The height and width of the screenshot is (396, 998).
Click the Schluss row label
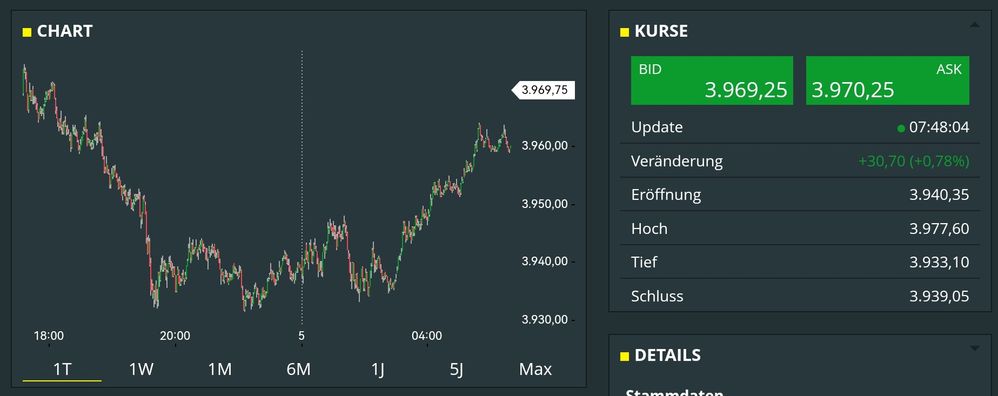(x=657, y=296)
